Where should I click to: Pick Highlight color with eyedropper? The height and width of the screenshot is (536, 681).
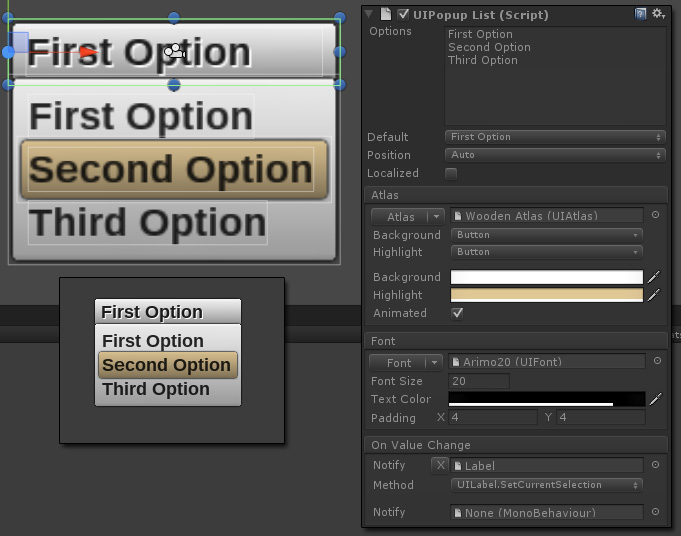654,295
